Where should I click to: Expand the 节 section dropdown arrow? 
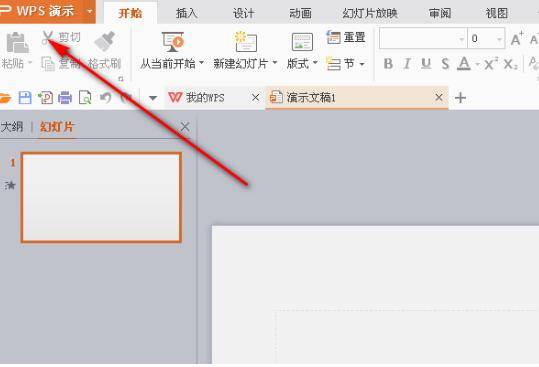(x=362, y=64)
